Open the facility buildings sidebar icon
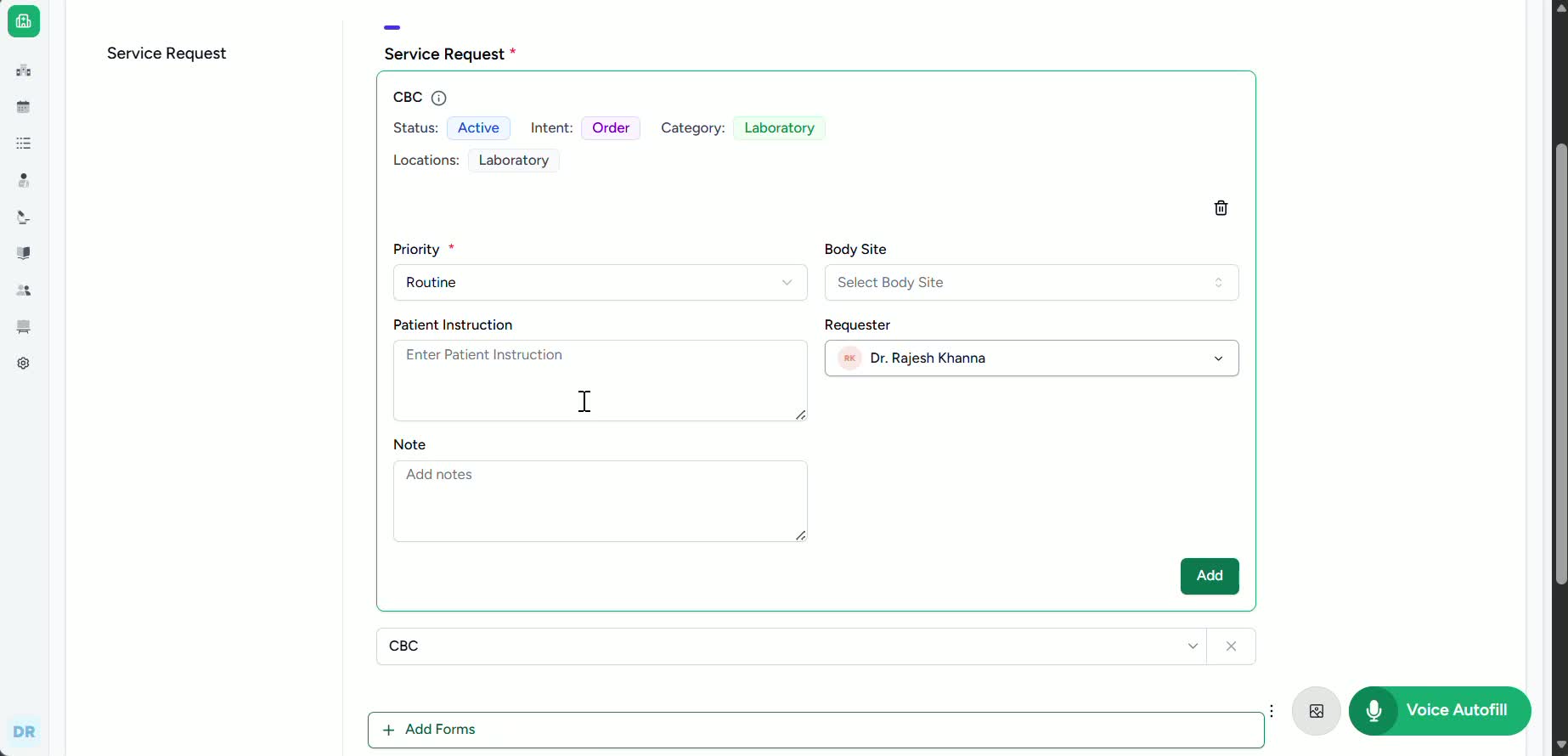 (x=24, y=71)
